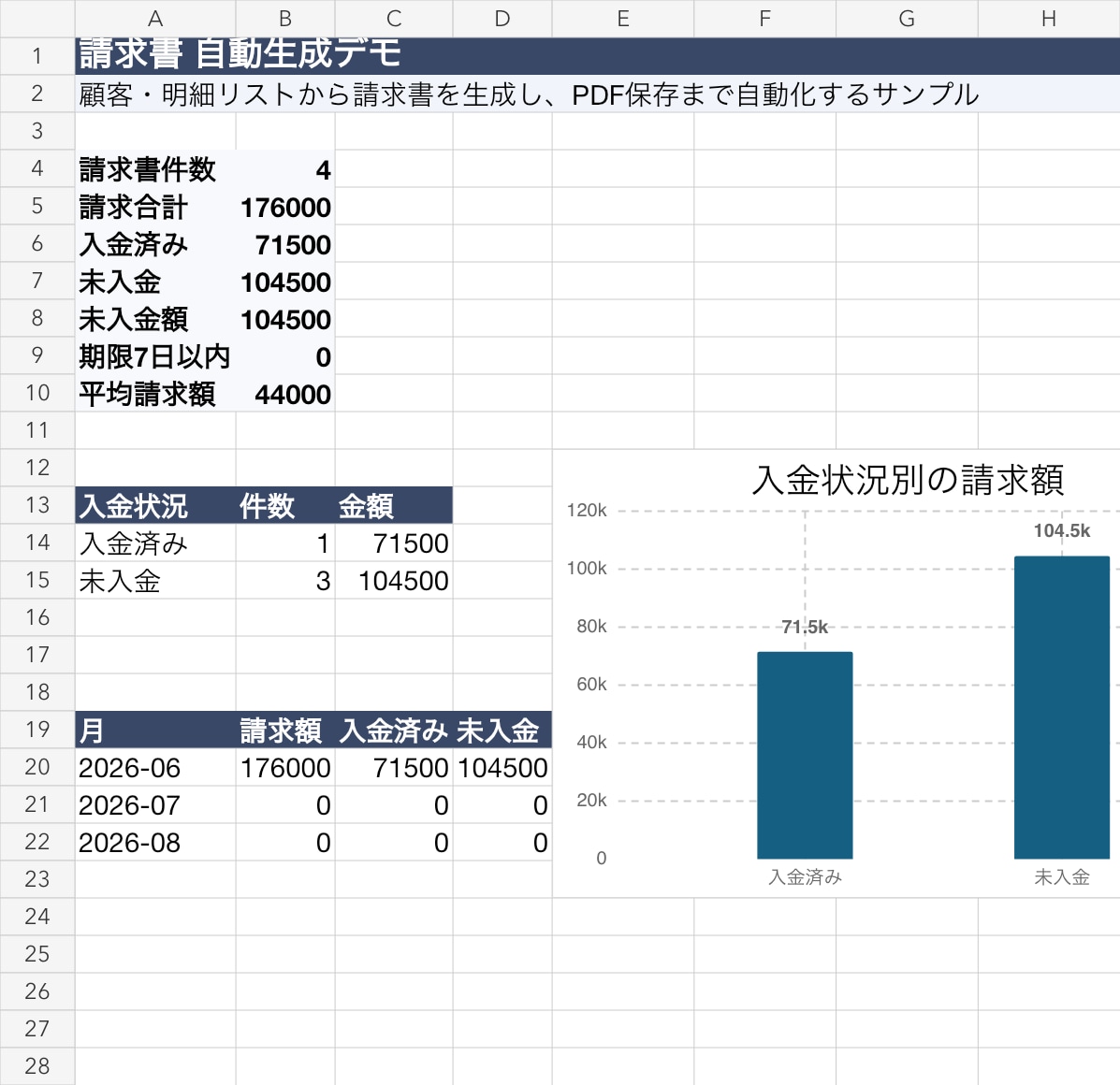The width and height of the screenshot is (1120, 1085).
Task: Select the "月" header cell
Action: 155,730
